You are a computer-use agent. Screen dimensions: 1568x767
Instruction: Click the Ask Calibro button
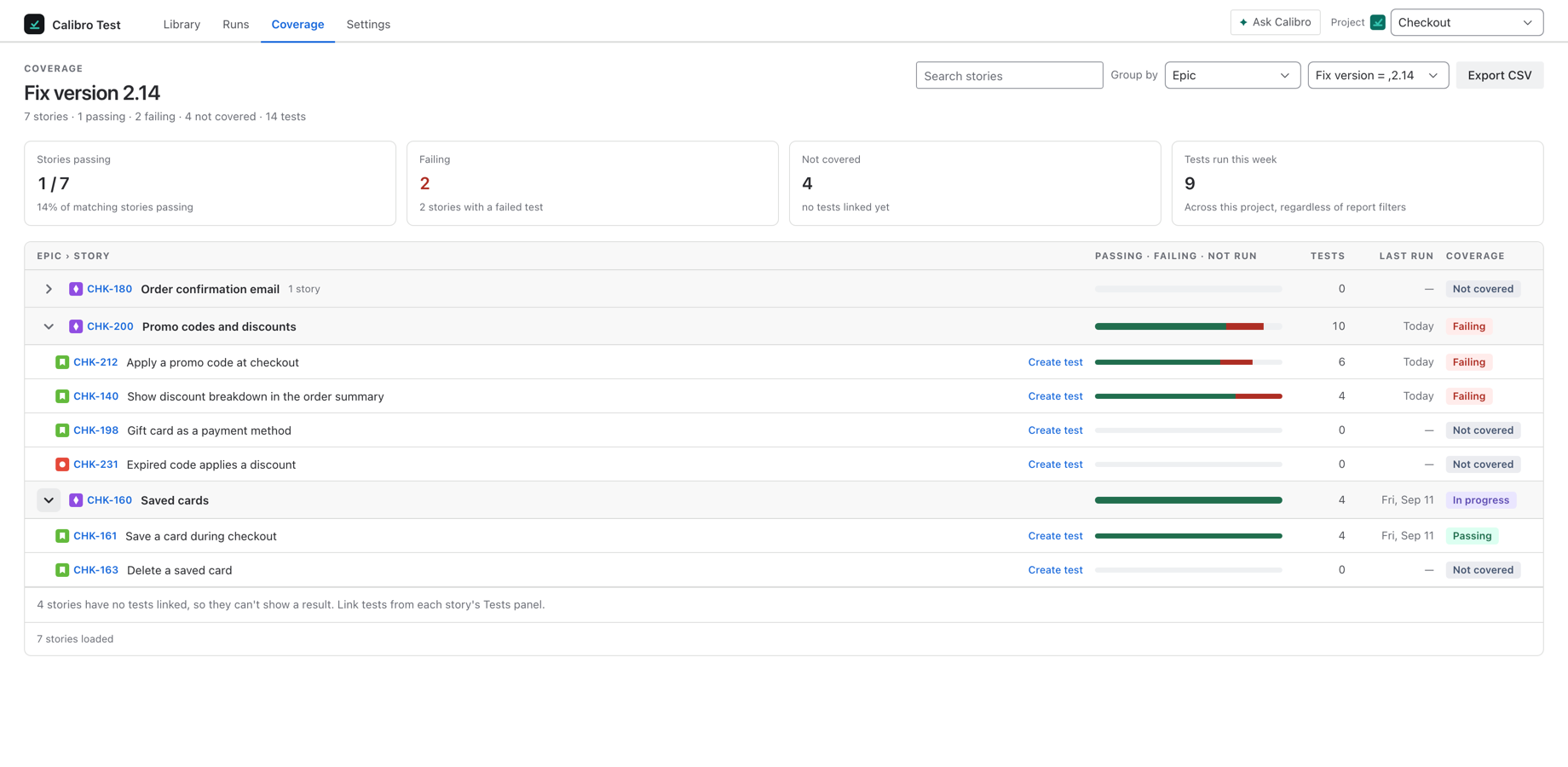[1275, 22]
